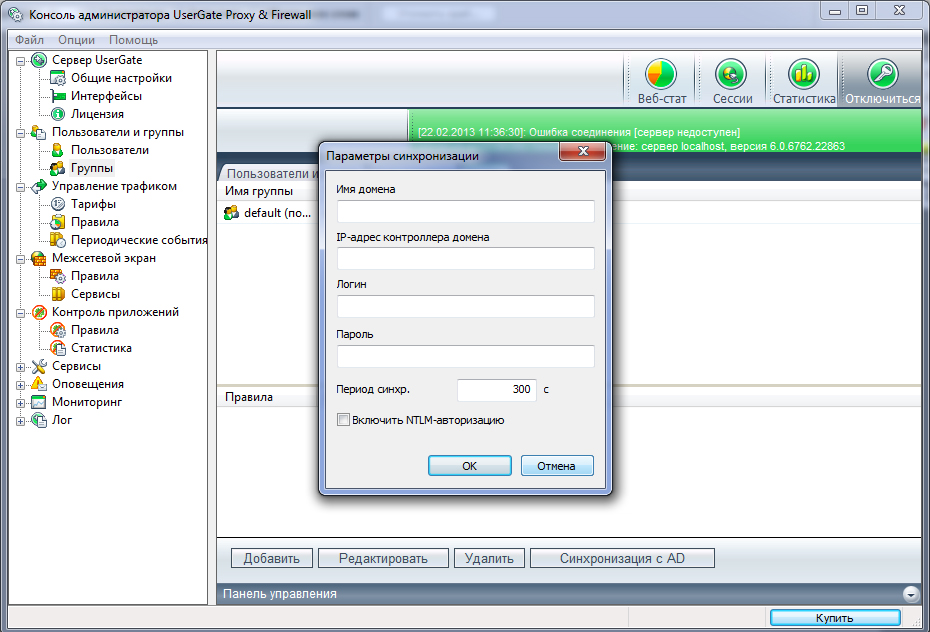Focus IP-адрес контроллера домена field
The image size is (930, 632).
pyautogui.click(x=466, y=258)
